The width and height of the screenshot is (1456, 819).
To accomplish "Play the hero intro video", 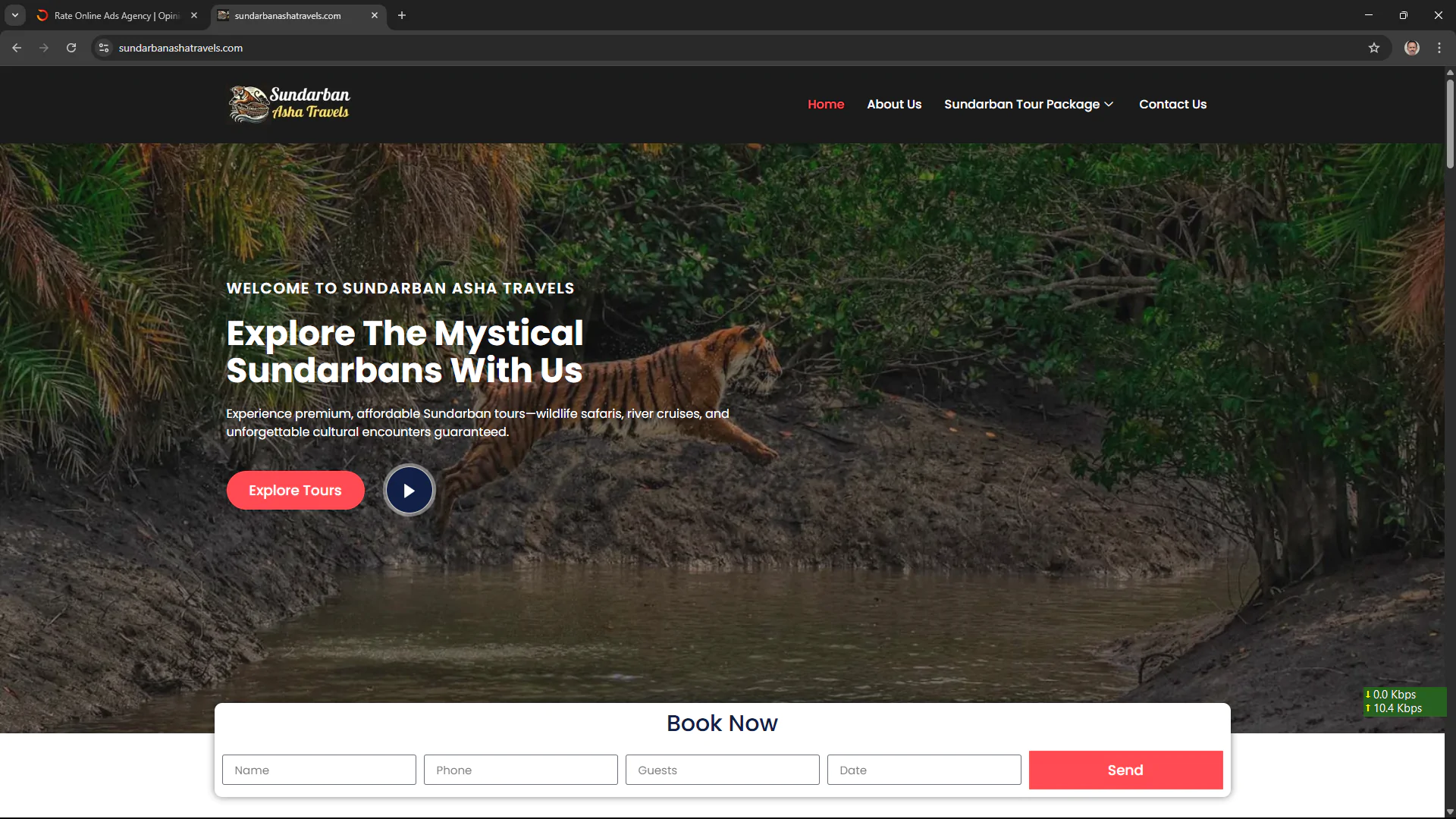I will 409,491.
